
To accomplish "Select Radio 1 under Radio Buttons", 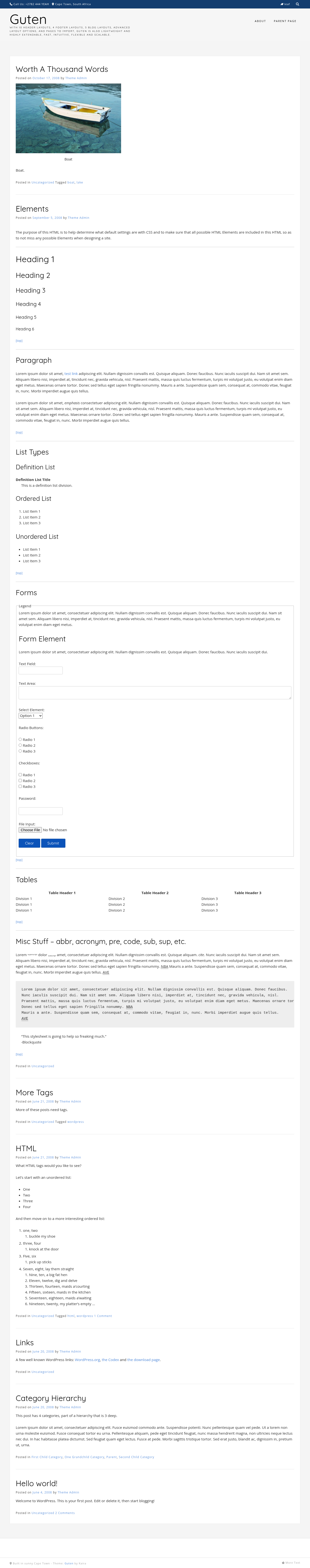I will 20,739.
